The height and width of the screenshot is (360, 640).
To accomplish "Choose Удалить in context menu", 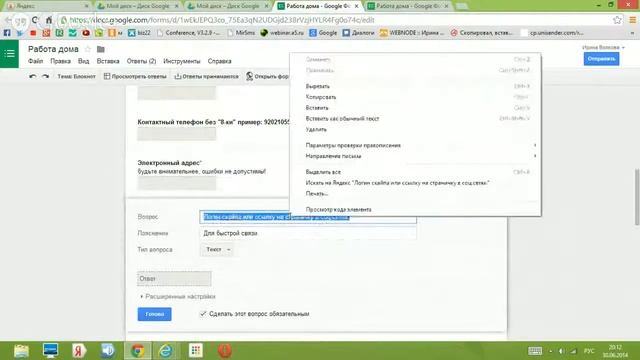I will 416,129.
